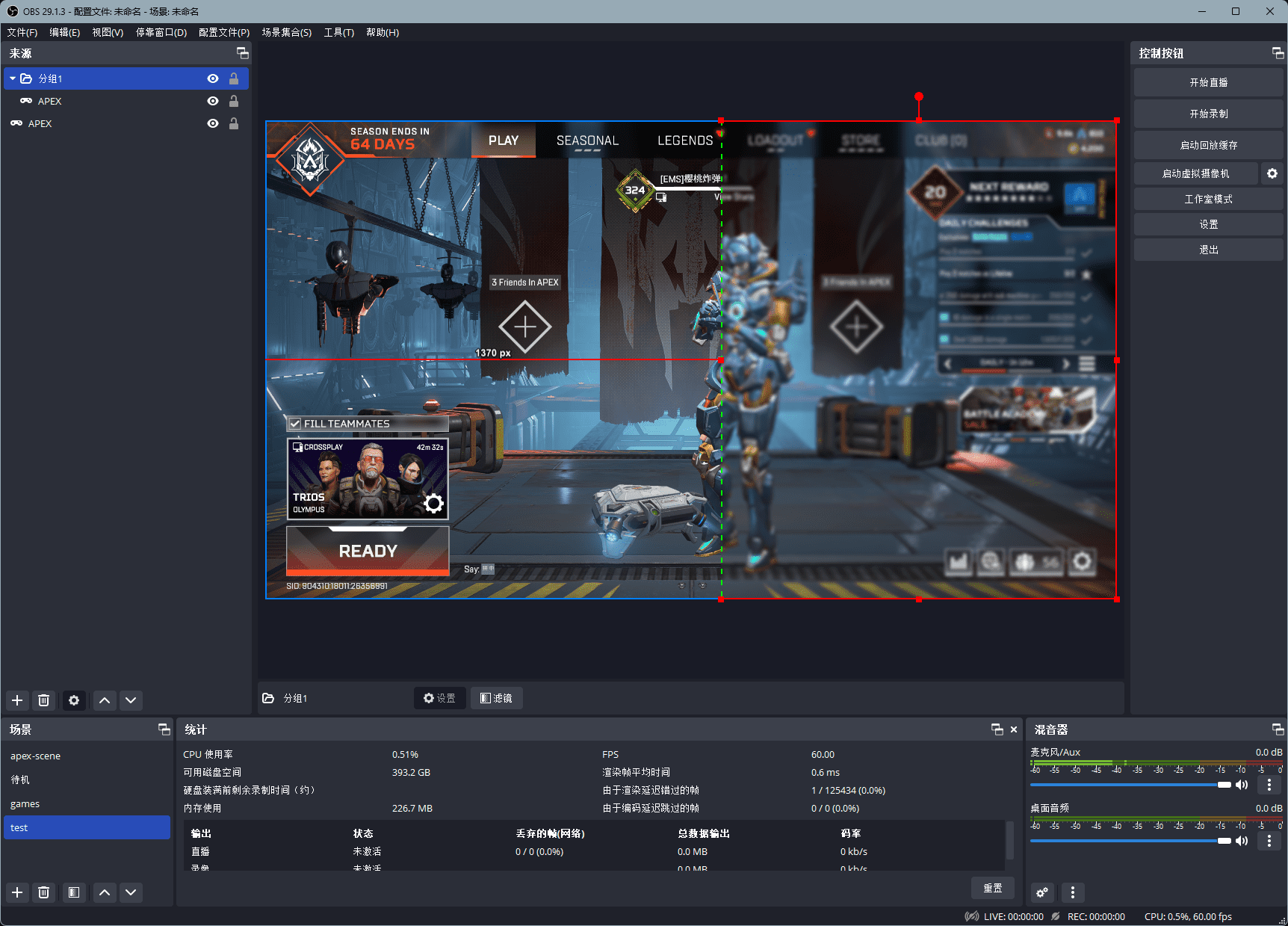This screenshot has height=926, width=1288.
Task: Open the 配置文件(P) menu
Action: click(224, 32)
